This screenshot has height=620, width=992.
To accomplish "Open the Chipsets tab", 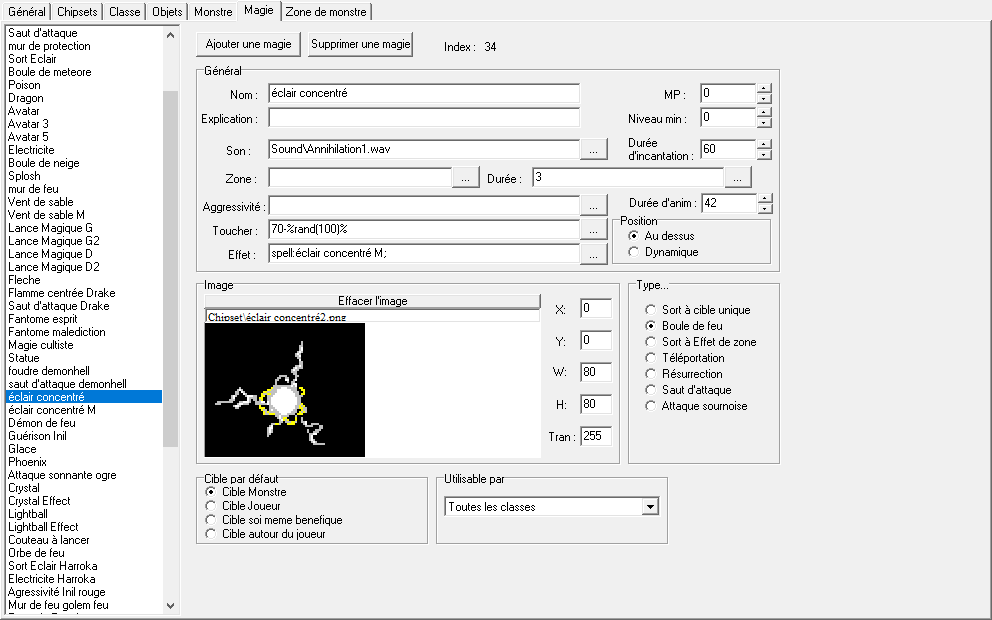I will pyautogui.click(x=78, y=11).
